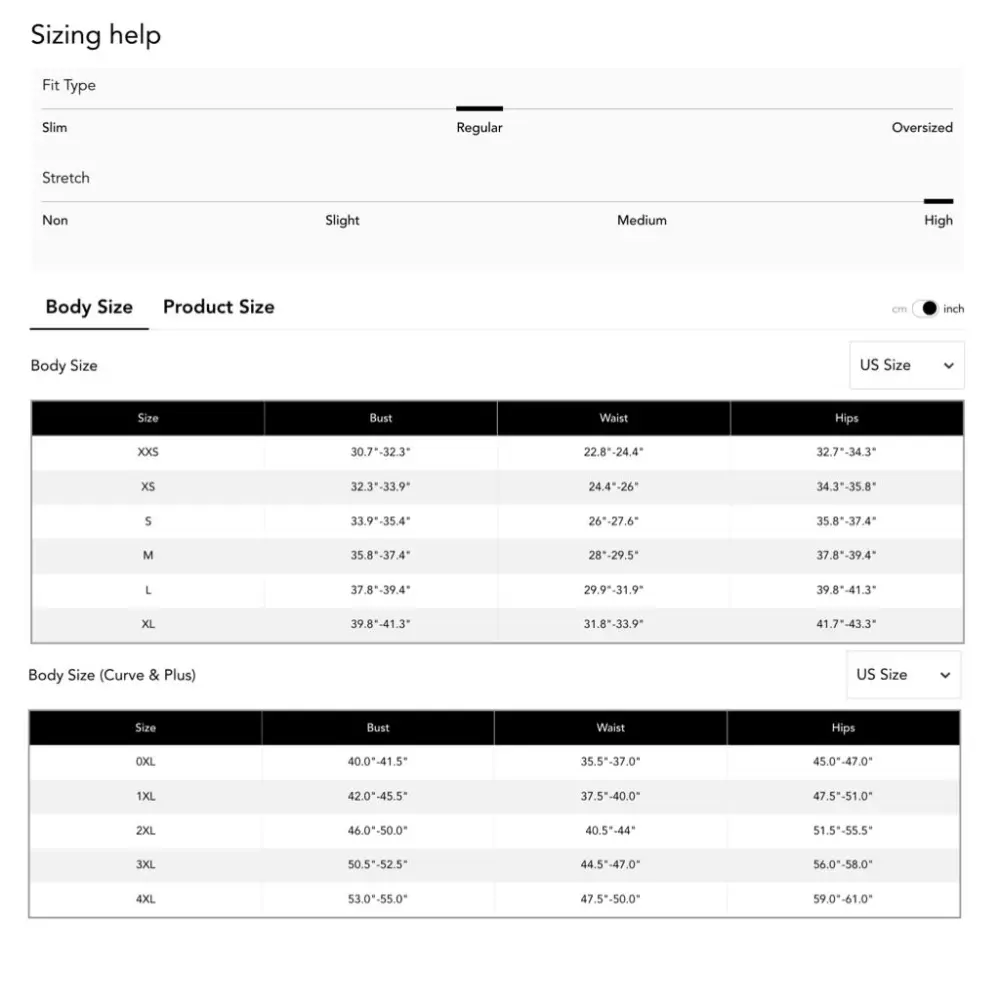Click the M size row label
Image resolution: width=1000 pixels, height=1000 pixels.
(x=148, y=555)
